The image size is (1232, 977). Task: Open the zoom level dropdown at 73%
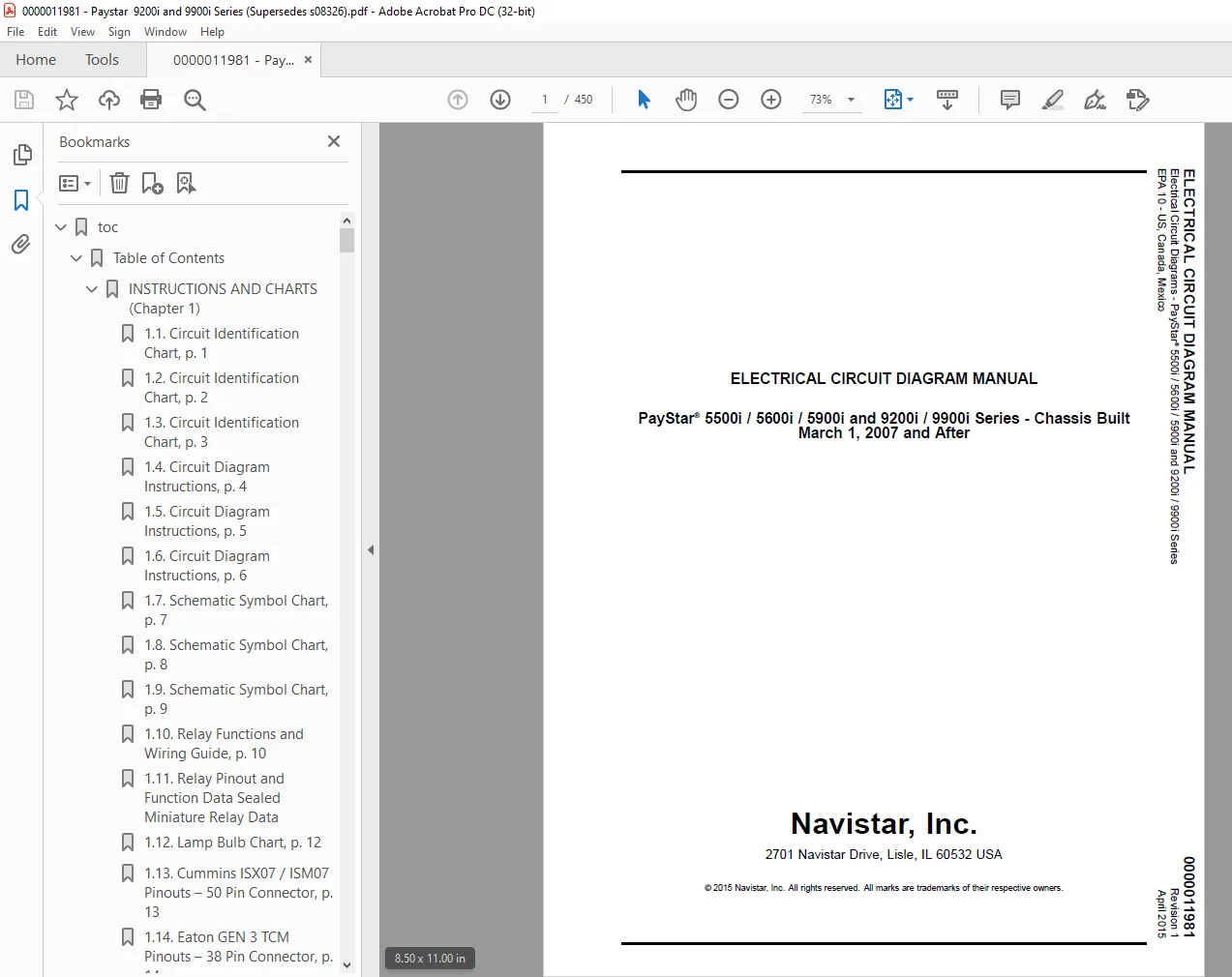point(832,100)
